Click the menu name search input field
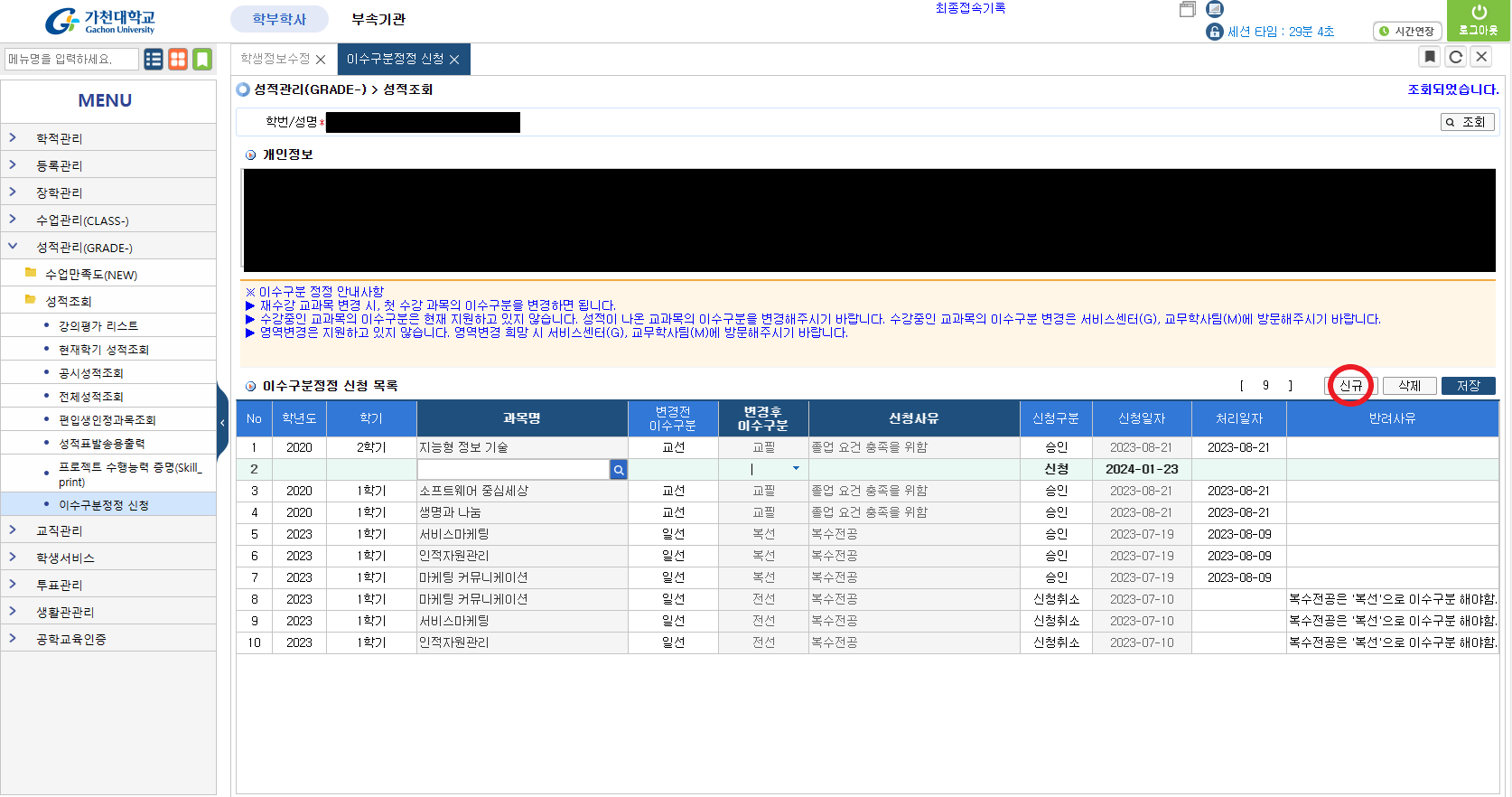This screenshot has height=797, width=1512. [71, 60]
